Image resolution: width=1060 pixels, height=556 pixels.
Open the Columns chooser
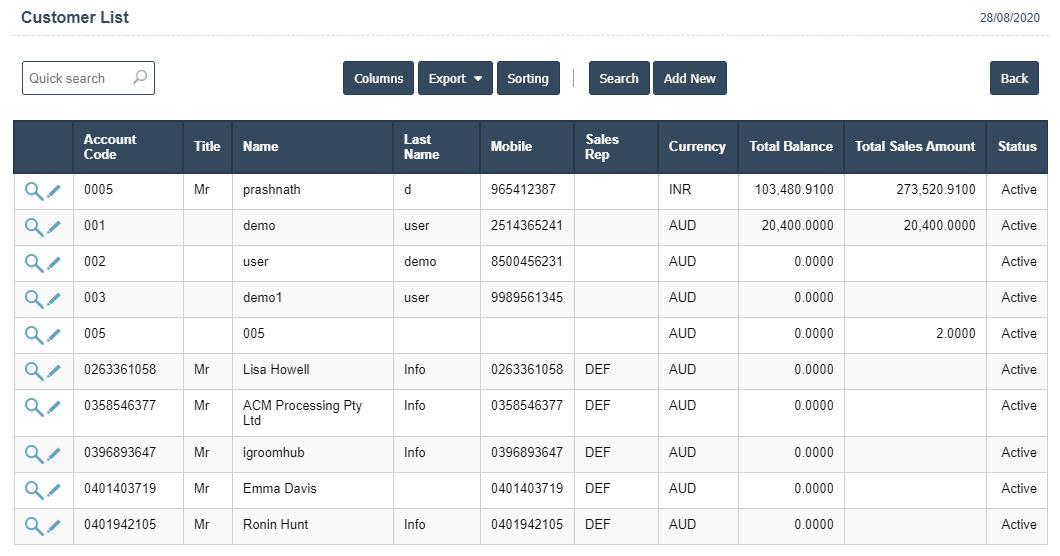pos(378,79)
